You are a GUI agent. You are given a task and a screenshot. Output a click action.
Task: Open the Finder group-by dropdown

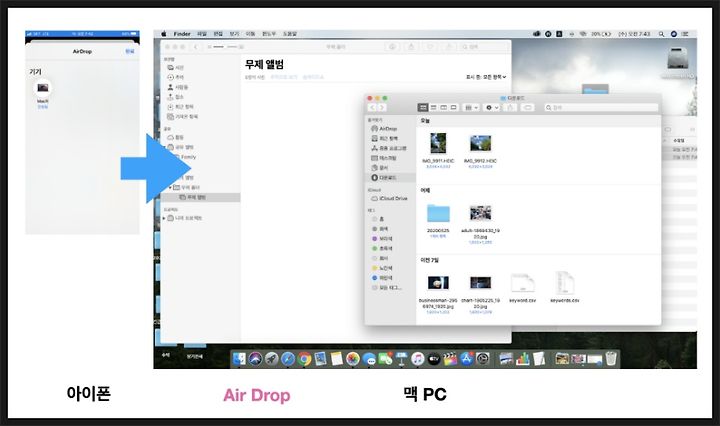pyautogui.click(x=471, y=107)
